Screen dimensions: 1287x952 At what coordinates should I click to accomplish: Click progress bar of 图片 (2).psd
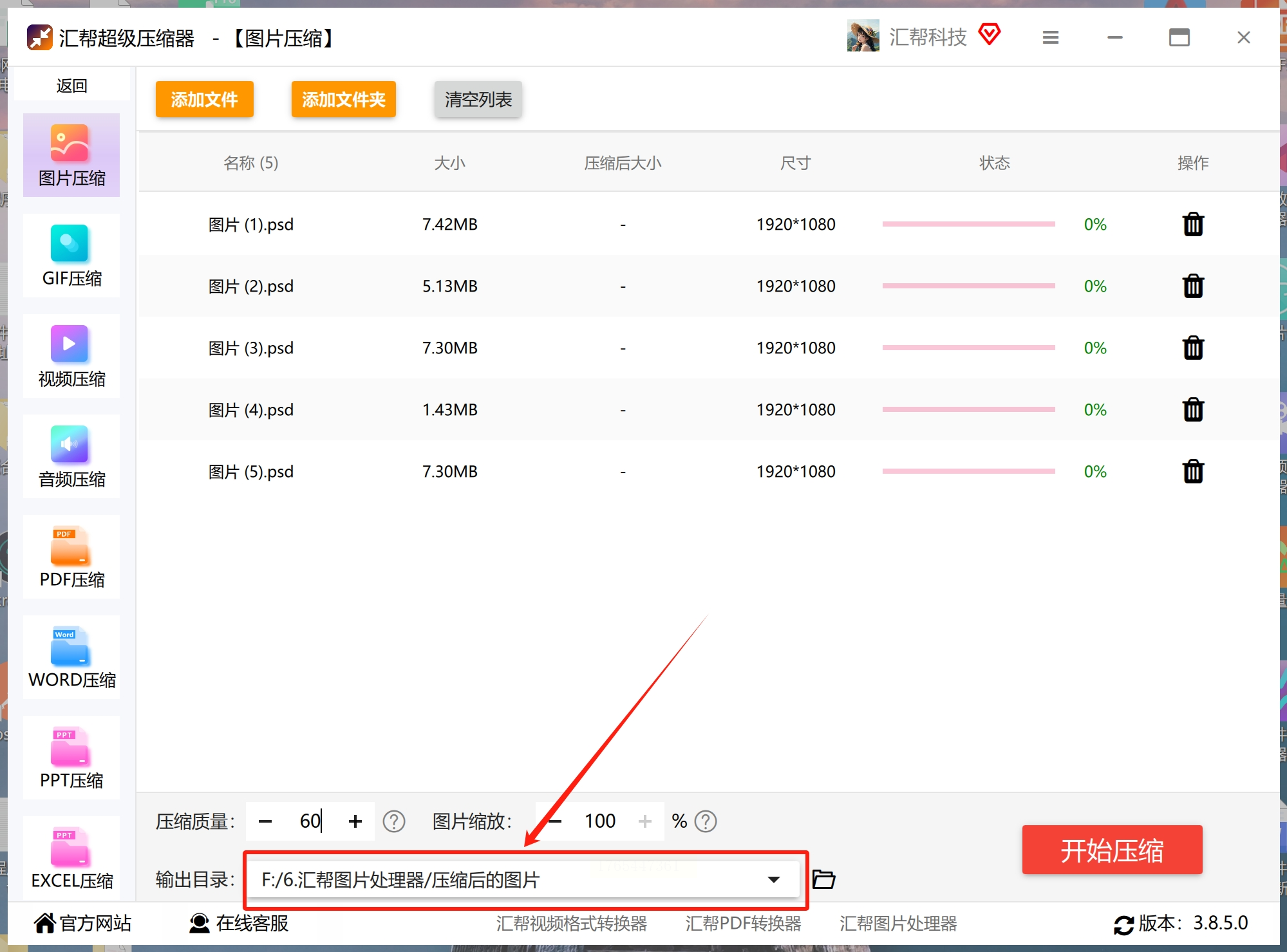pos(968,286)
